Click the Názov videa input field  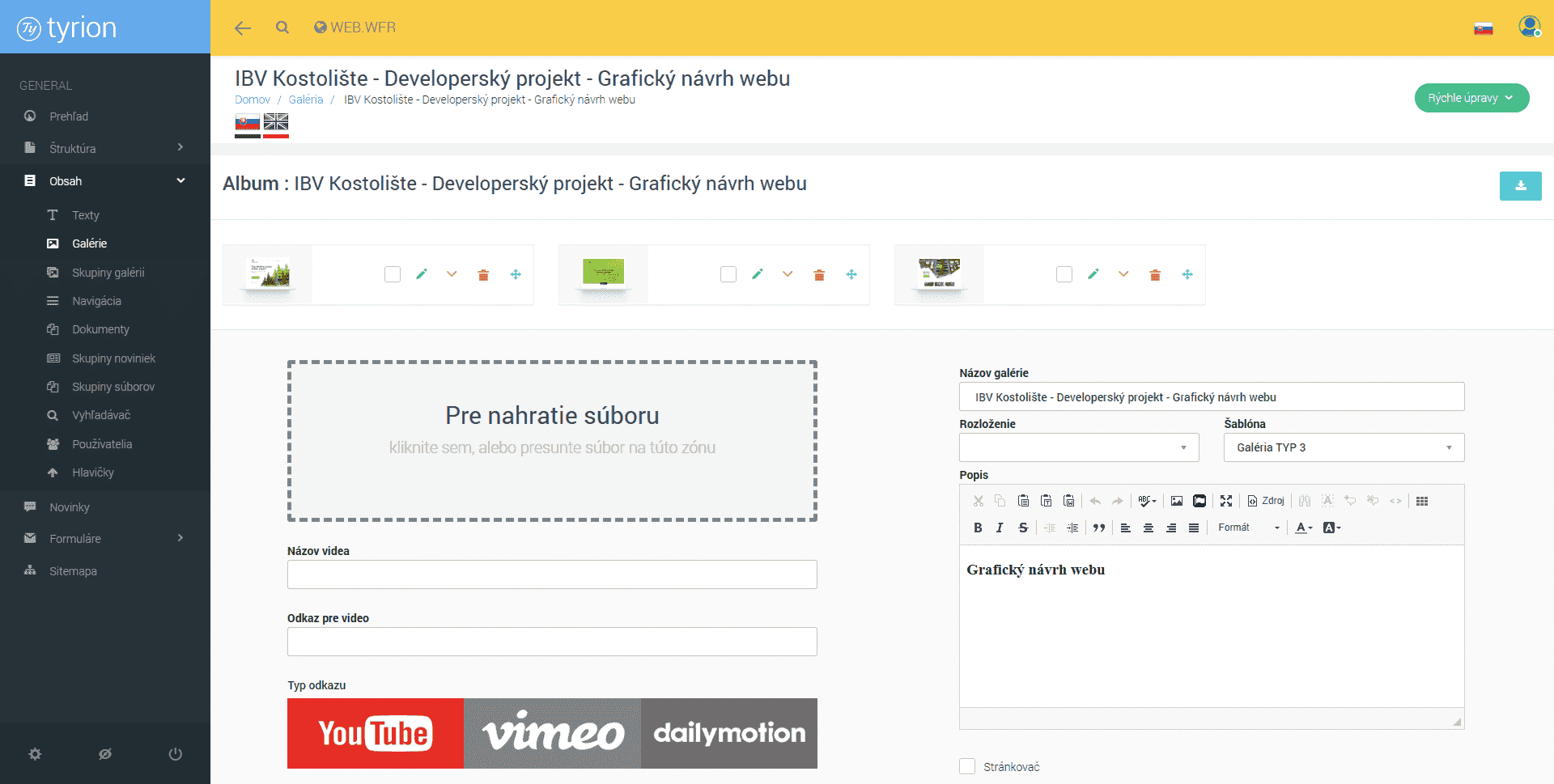[x=552, y=574]
